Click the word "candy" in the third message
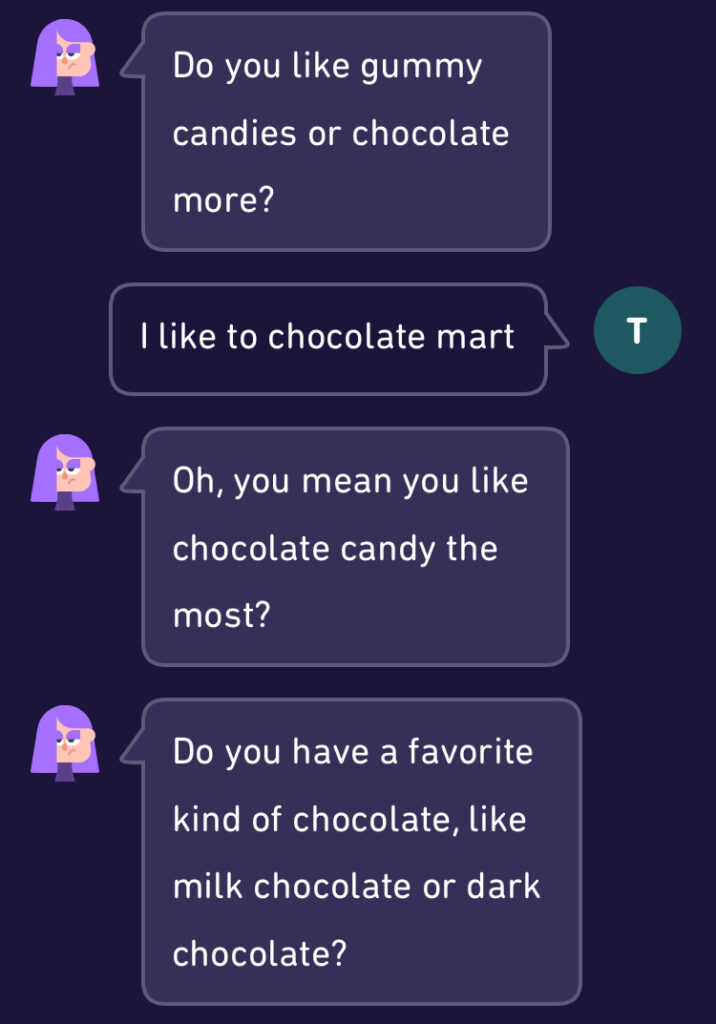Image resolution: width=716 pixels, height=1024 pixels. (384, 548)
